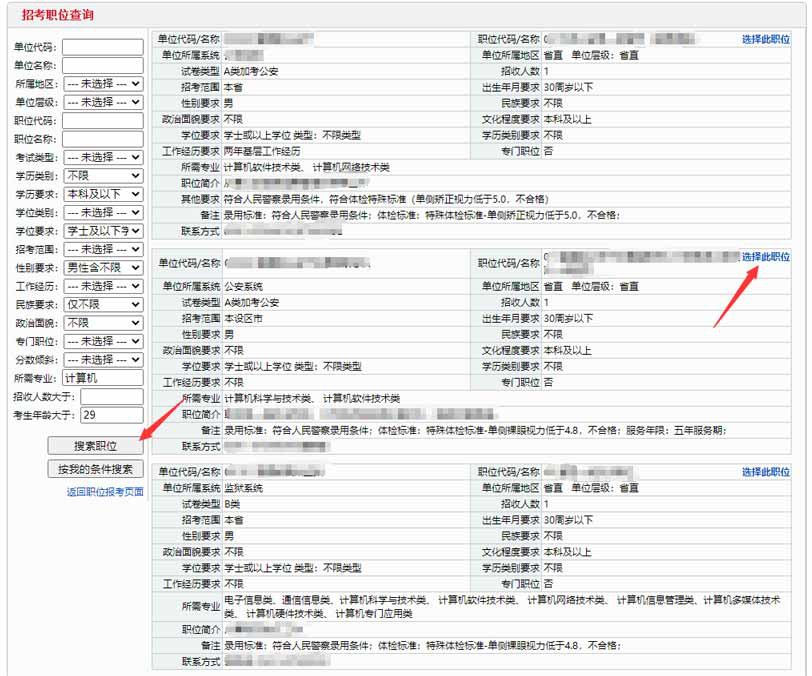
Task: Open the 考试类型 dropdown
Action: point(103,157)
